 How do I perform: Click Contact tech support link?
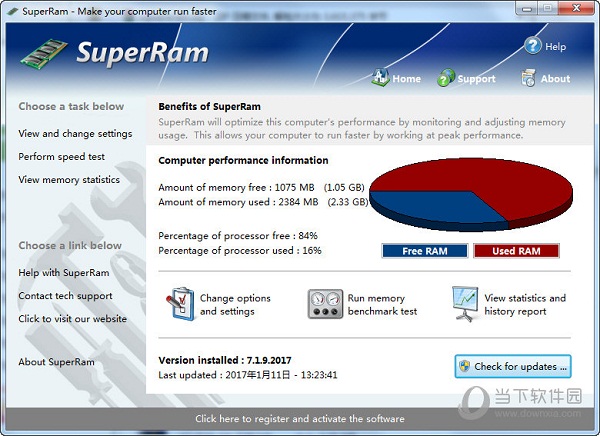pyautogui.click(x=65, y=296)
